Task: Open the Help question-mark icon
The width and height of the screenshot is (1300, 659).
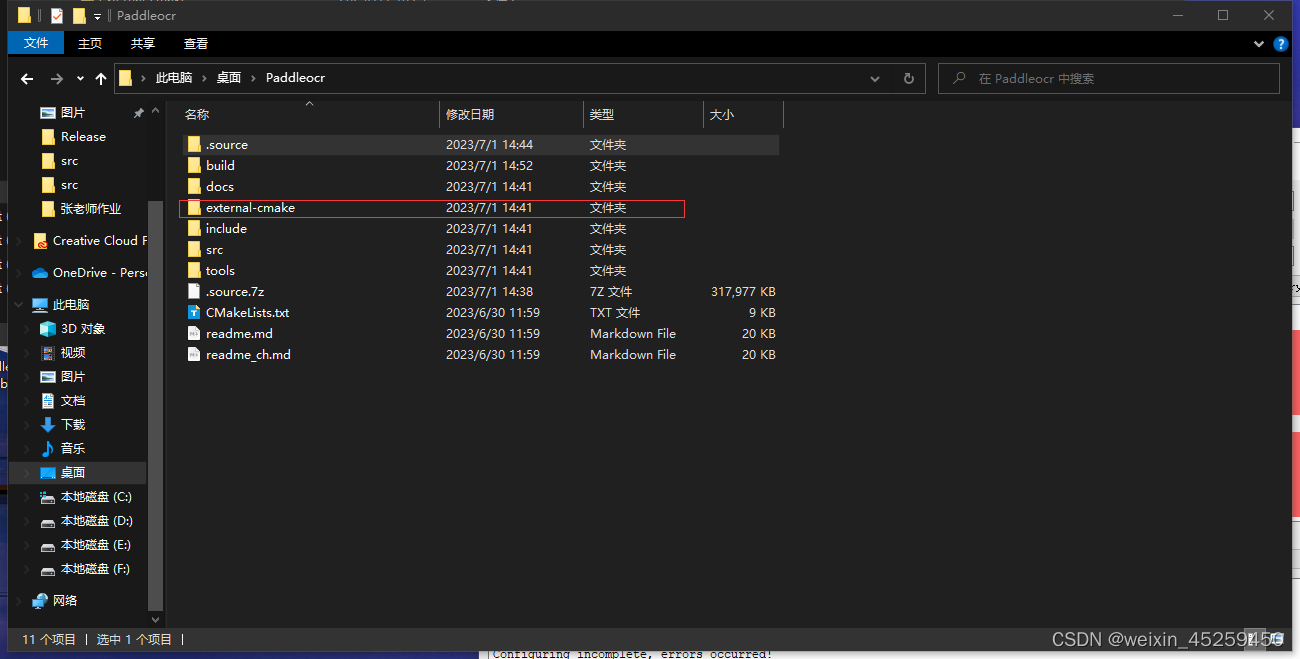Action: (x=1281, y=44)
